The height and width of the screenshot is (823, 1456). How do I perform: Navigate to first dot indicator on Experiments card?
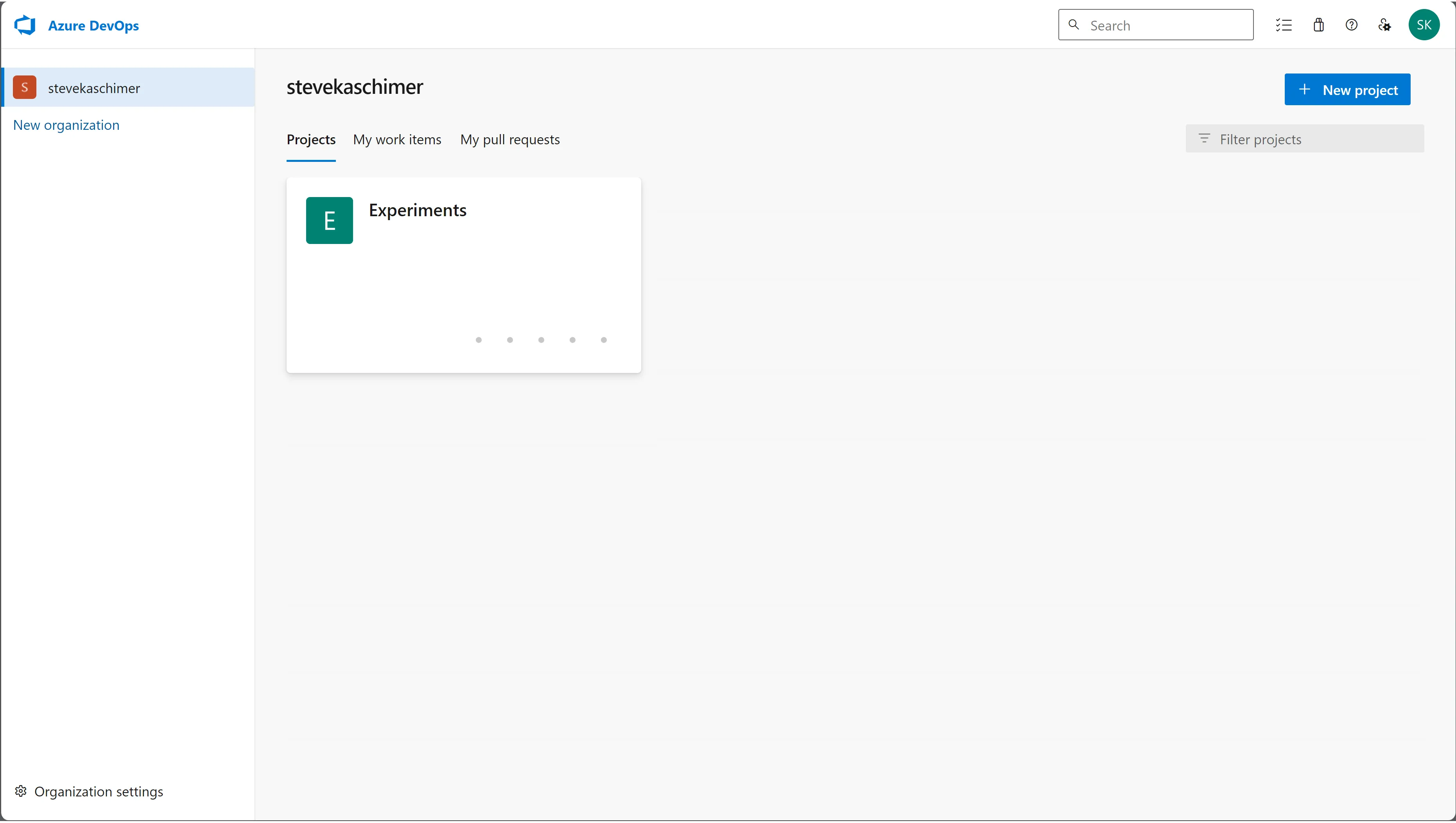pos(479,339)
